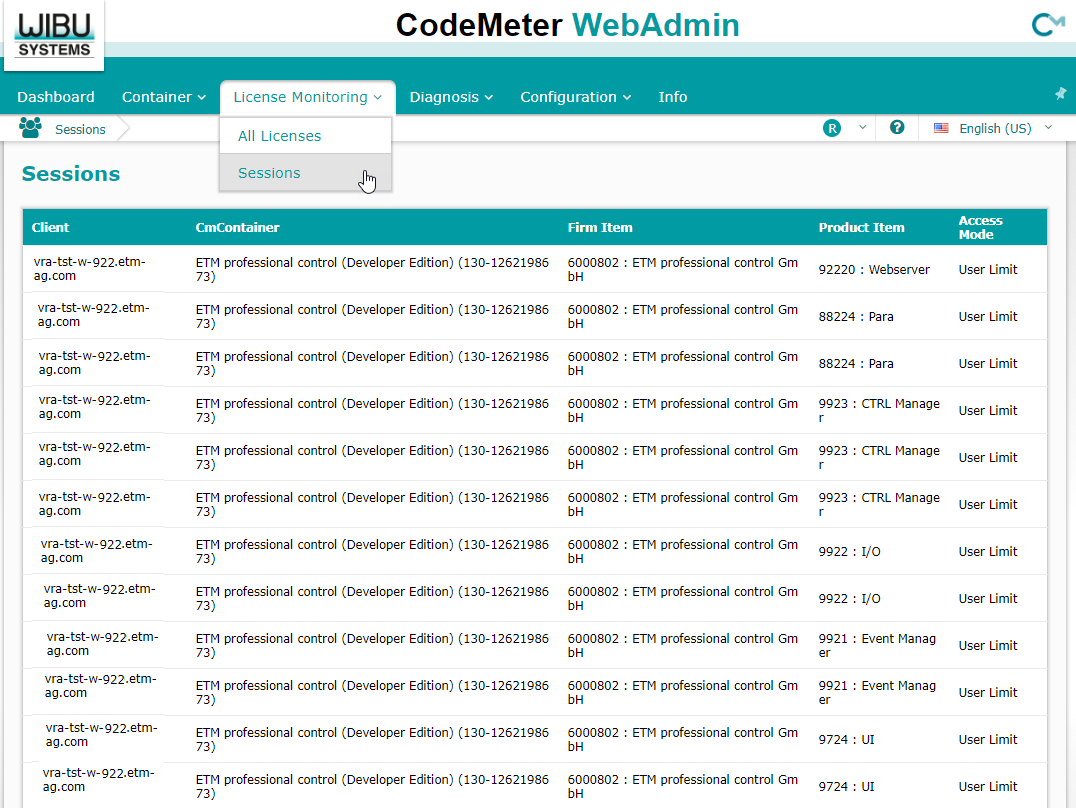The width and height of the screenshot is (1076, 808).
Task: Click the CmContainer cell in the Webserver row
Action: 372,270
